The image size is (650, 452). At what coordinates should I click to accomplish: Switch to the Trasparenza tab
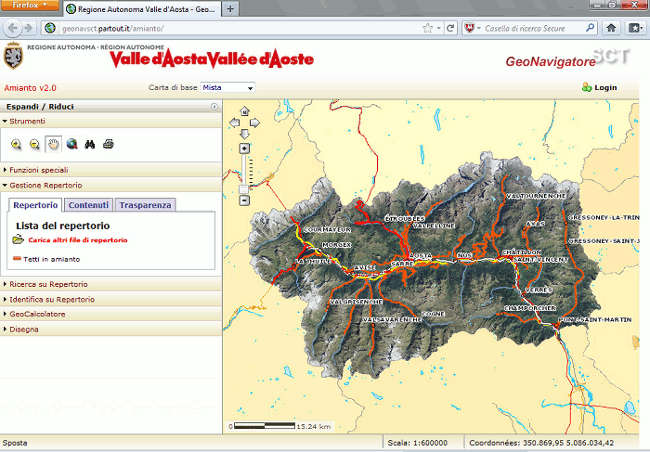pos(145,205)
